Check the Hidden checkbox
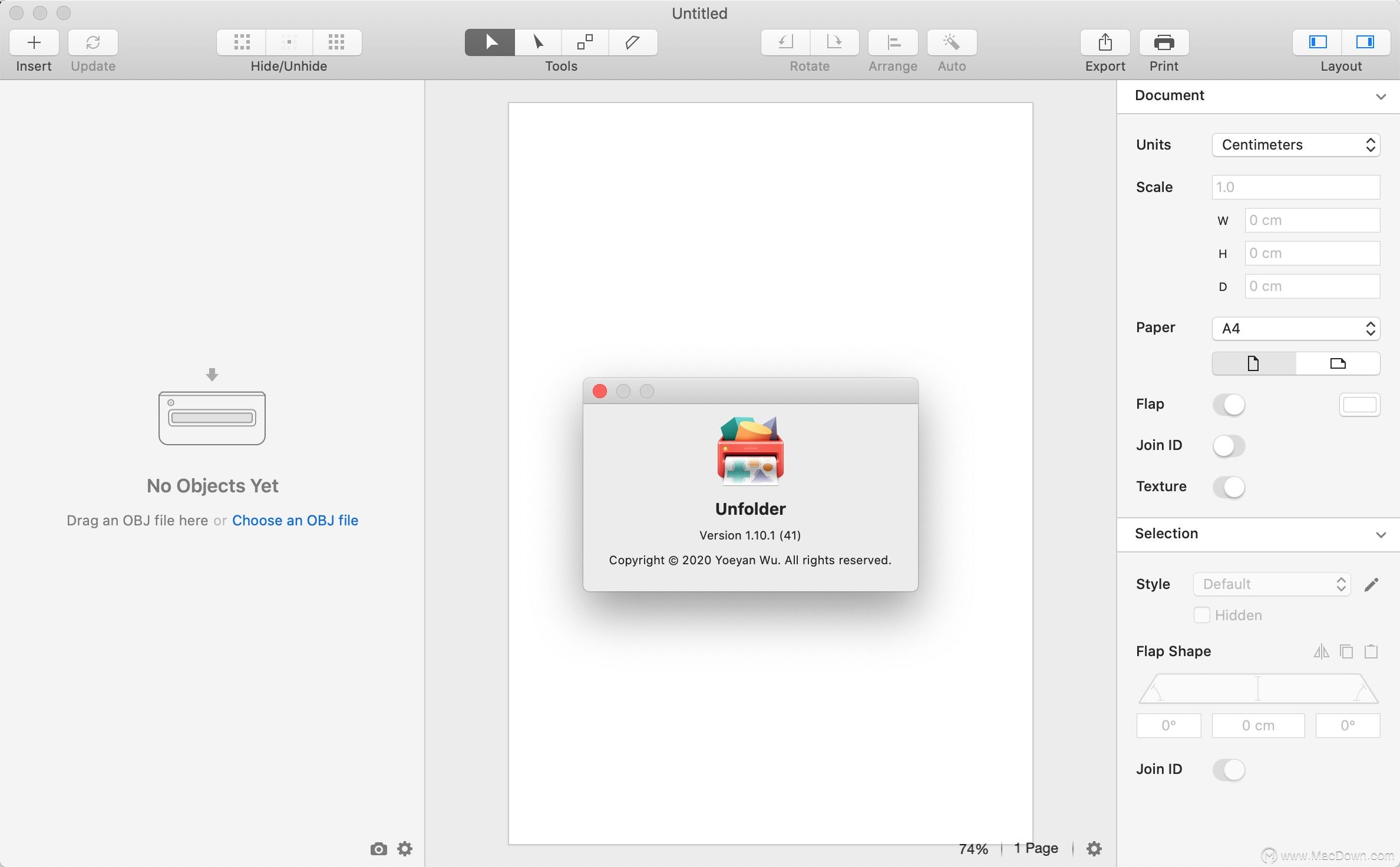Image resolution: width=1400 pixels, height=867 pixels. click(1201, 614)
